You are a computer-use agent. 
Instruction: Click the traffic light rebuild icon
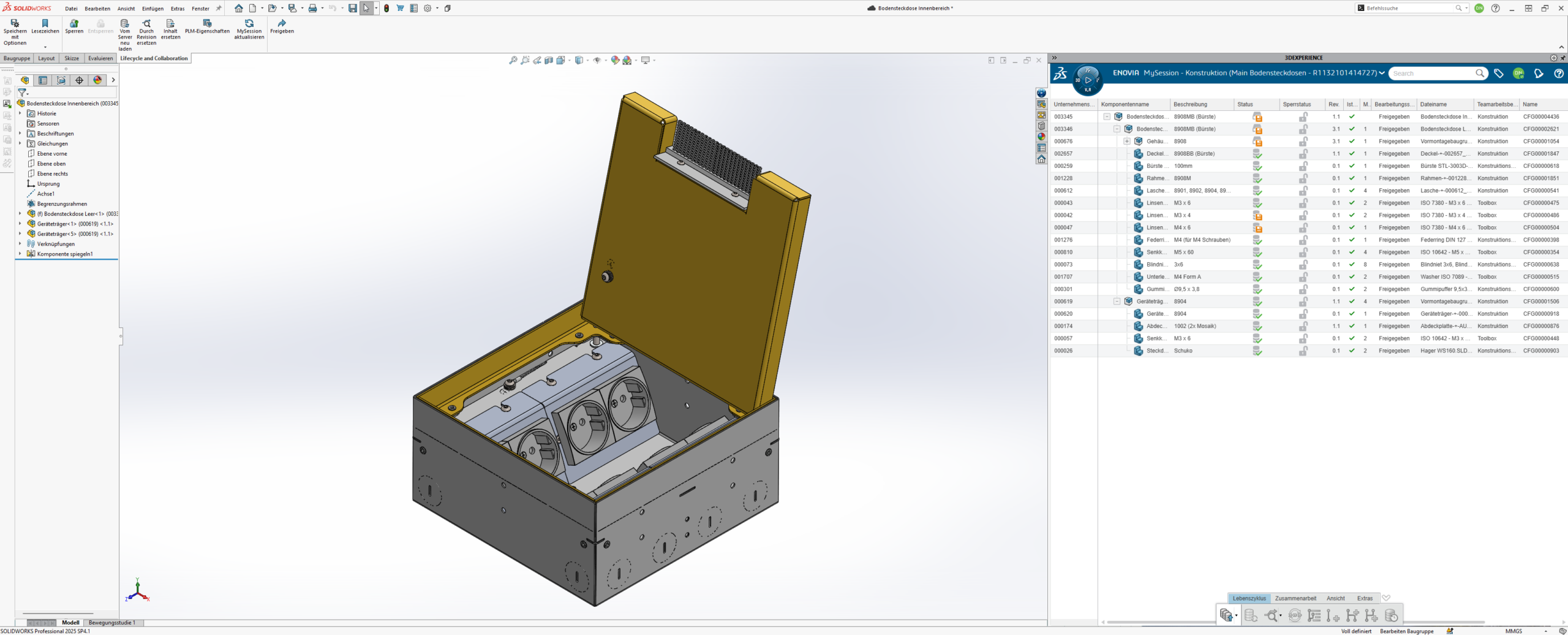tap(386, 8)
